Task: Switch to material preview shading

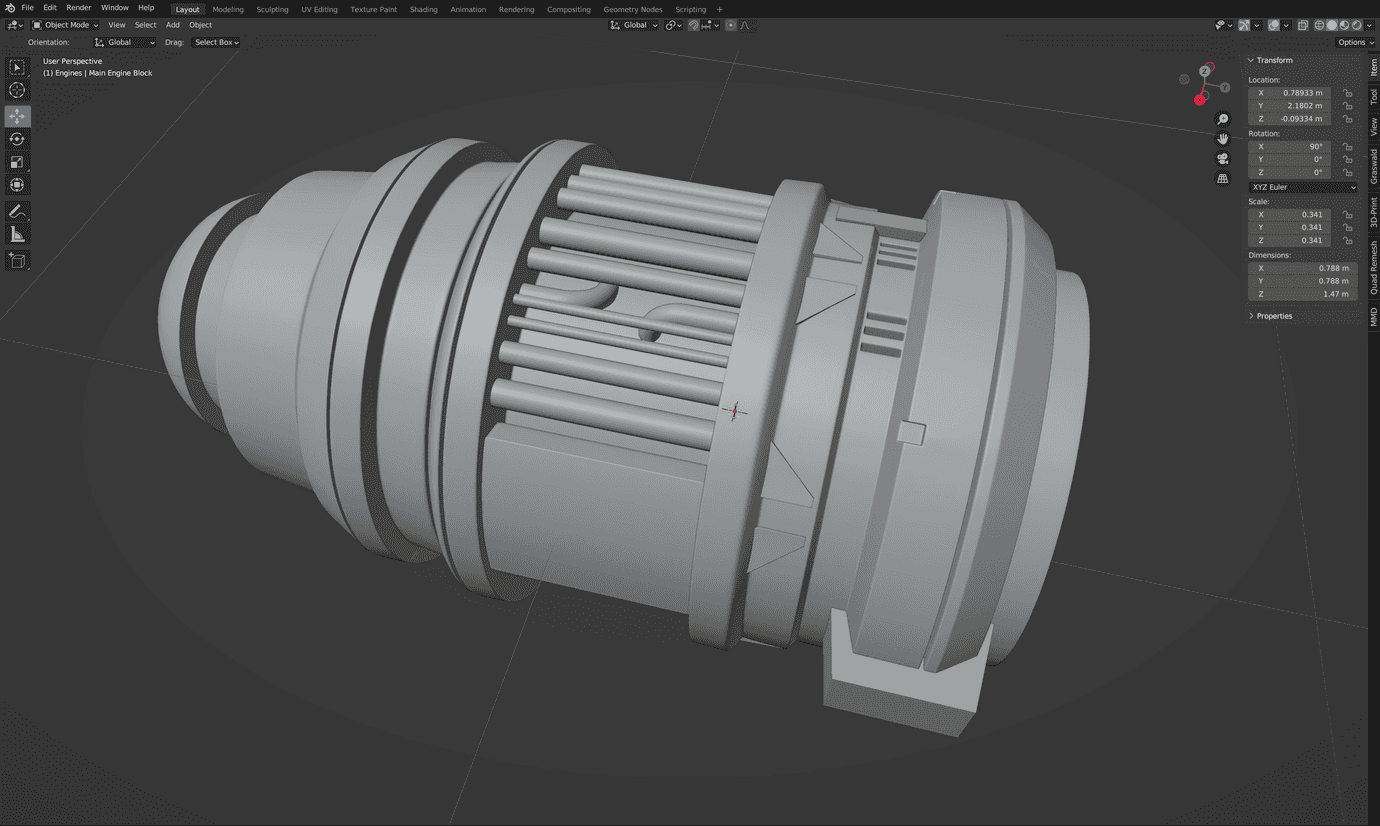Action: 1343,25
